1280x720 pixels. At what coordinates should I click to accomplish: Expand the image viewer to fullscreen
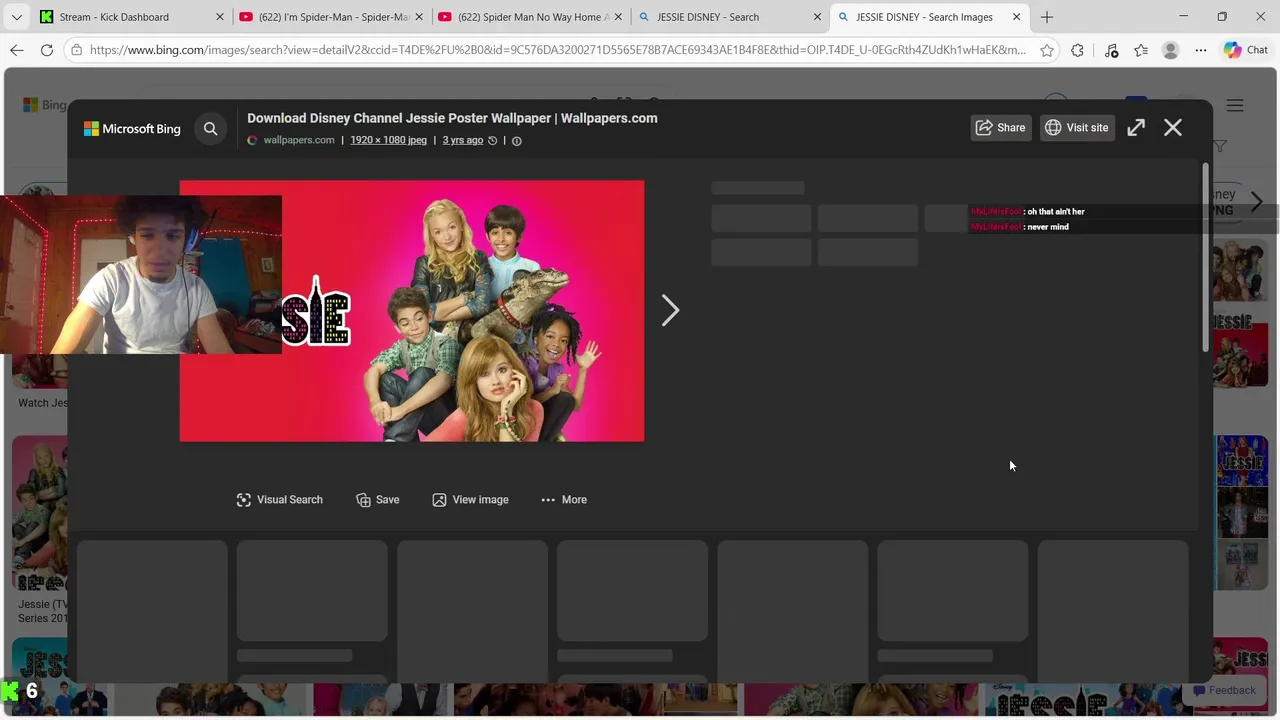click(1136, 128)
